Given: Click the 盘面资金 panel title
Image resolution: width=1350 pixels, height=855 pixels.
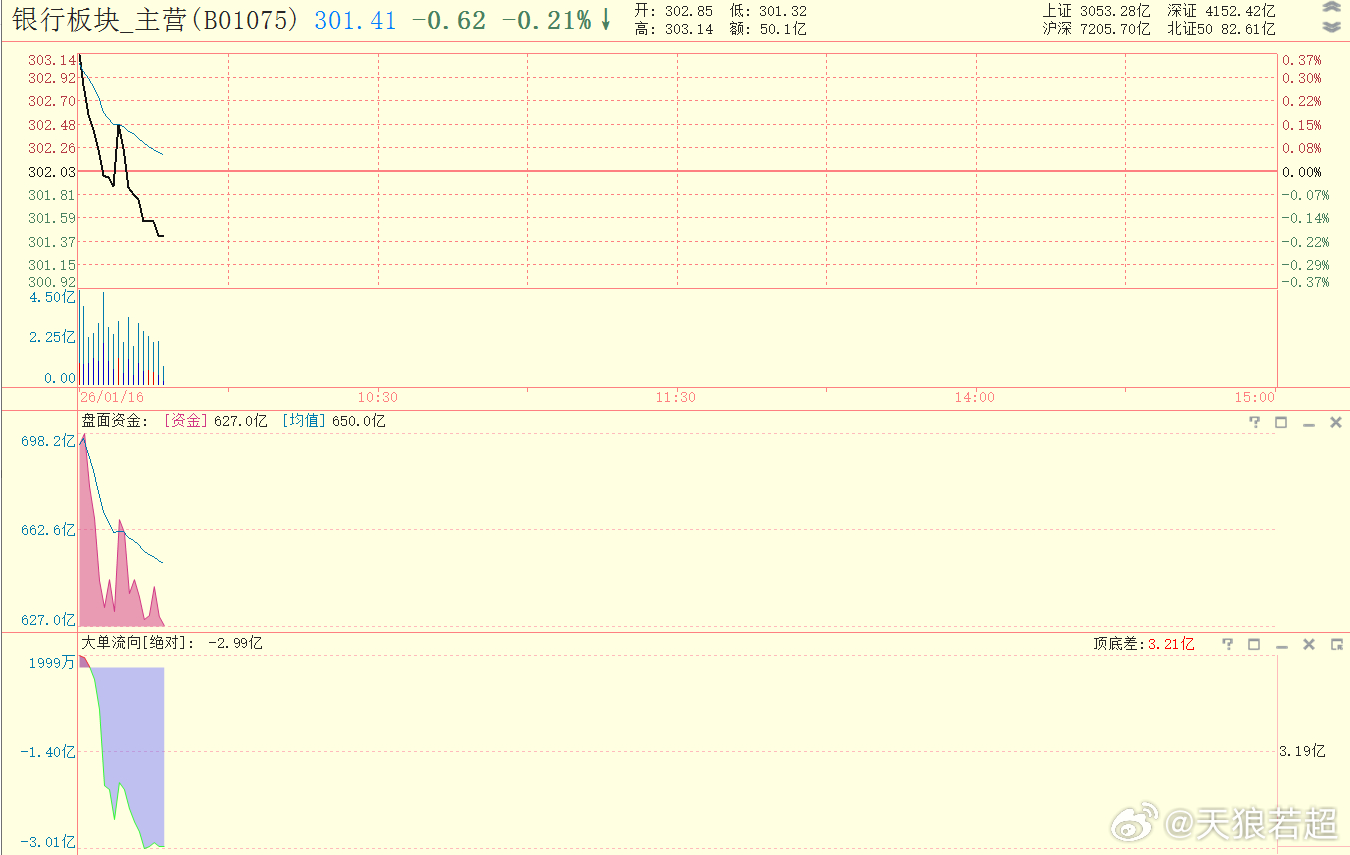Looking at the screenshot, I should [117, 421].
